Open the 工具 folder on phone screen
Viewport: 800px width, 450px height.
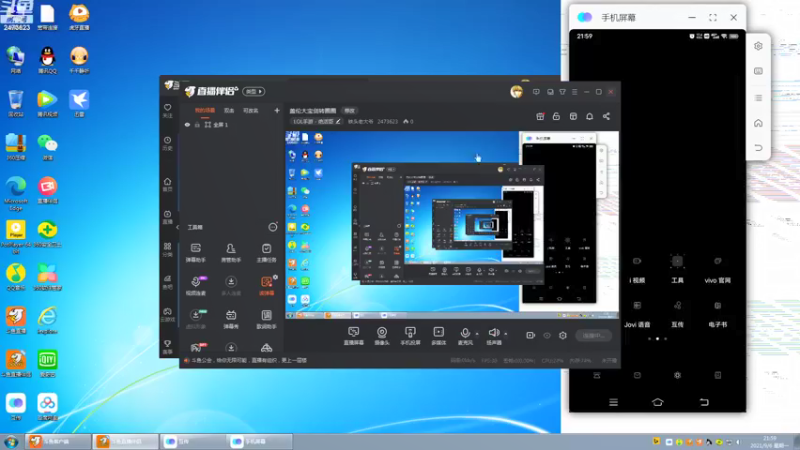pyautogui.click(x=677, y=269)
